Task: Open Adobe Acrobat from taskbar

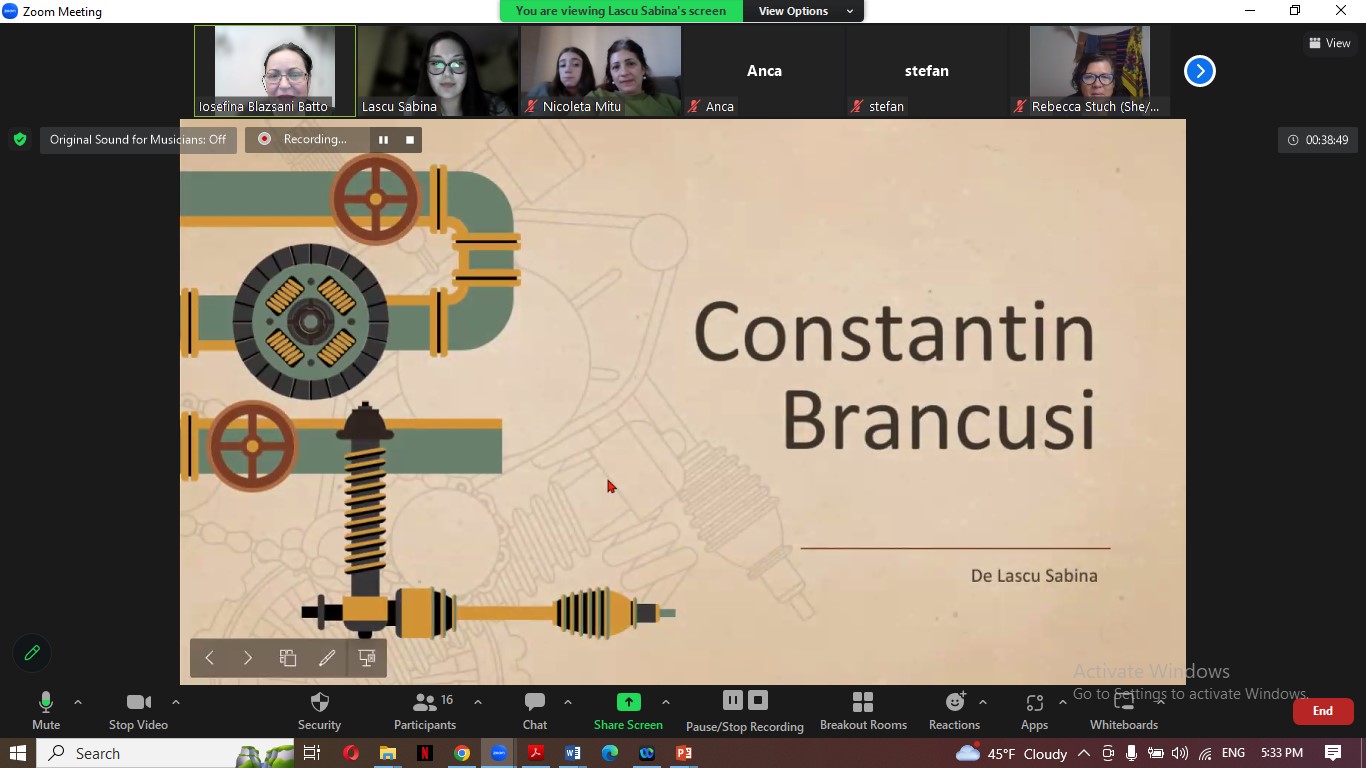Action: pyautogui.click(x=536, y=753)
